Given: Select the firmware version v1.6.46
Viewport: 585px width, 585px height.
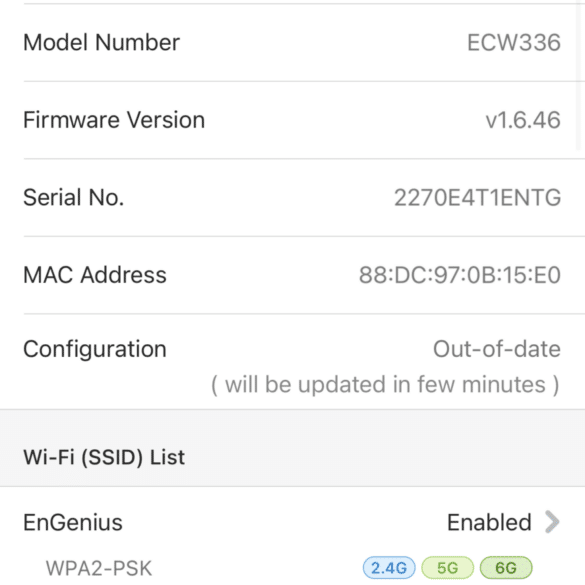Looking at the screenshot, I should coord(523,120).
